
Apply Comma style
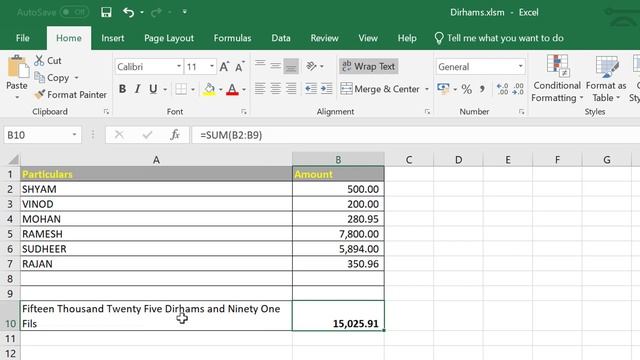click(482, 89)
